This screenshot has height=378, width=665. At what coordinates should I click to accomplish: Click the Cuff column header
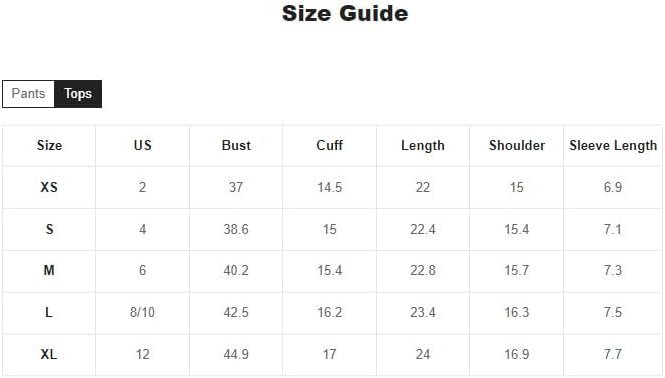point(330,146)
